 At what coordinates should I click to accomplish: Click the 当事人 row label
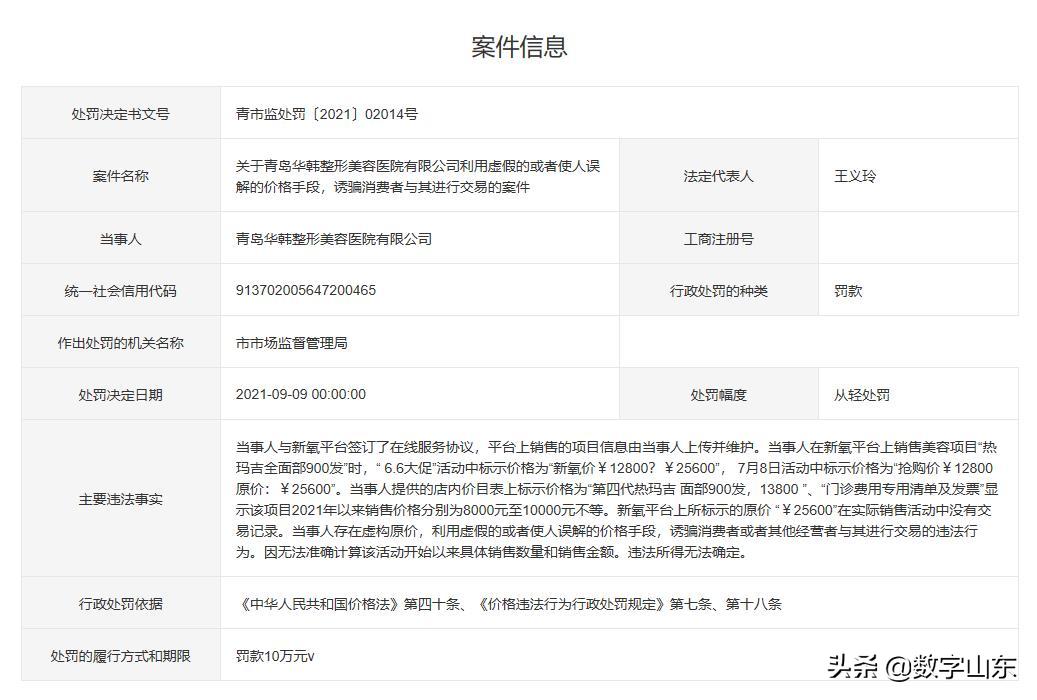(119, 238)
